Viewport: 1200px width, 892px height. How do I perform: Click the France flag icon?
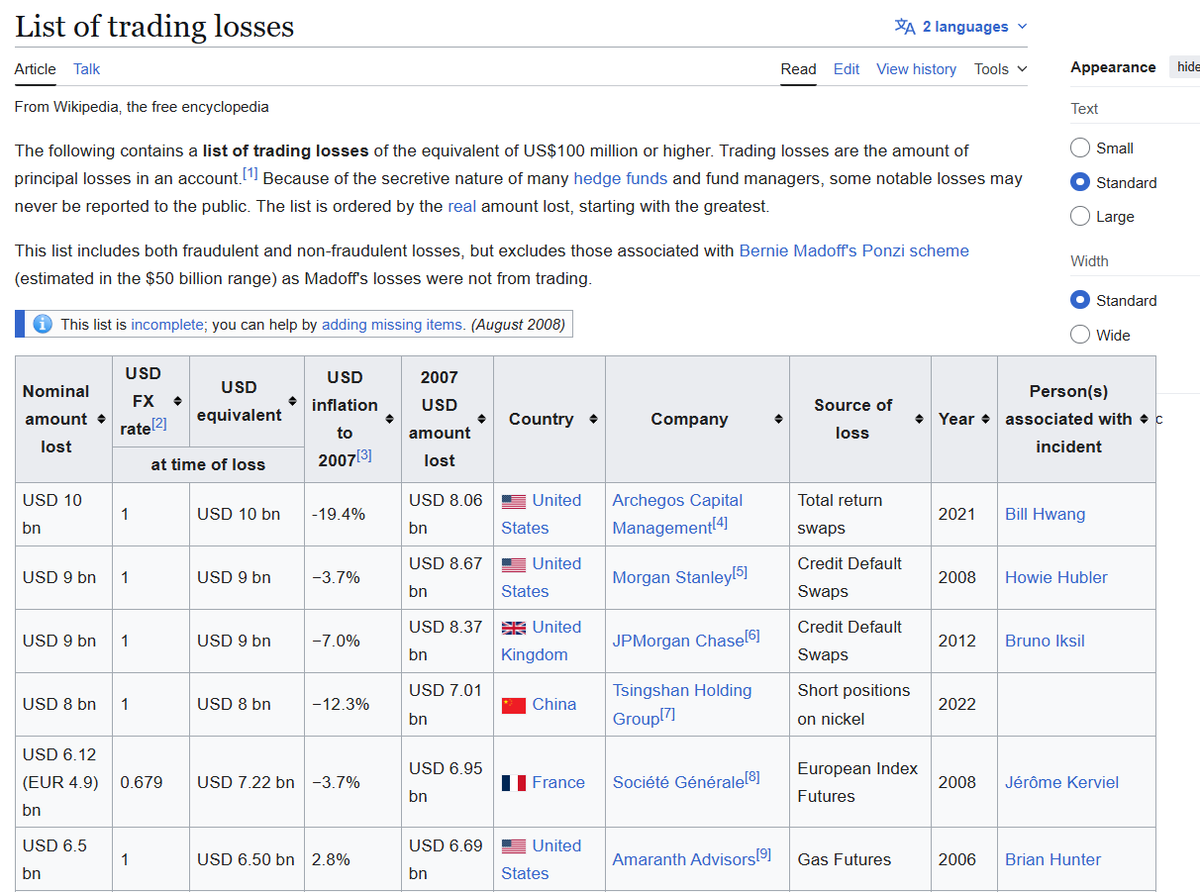(x=514, y=783)
